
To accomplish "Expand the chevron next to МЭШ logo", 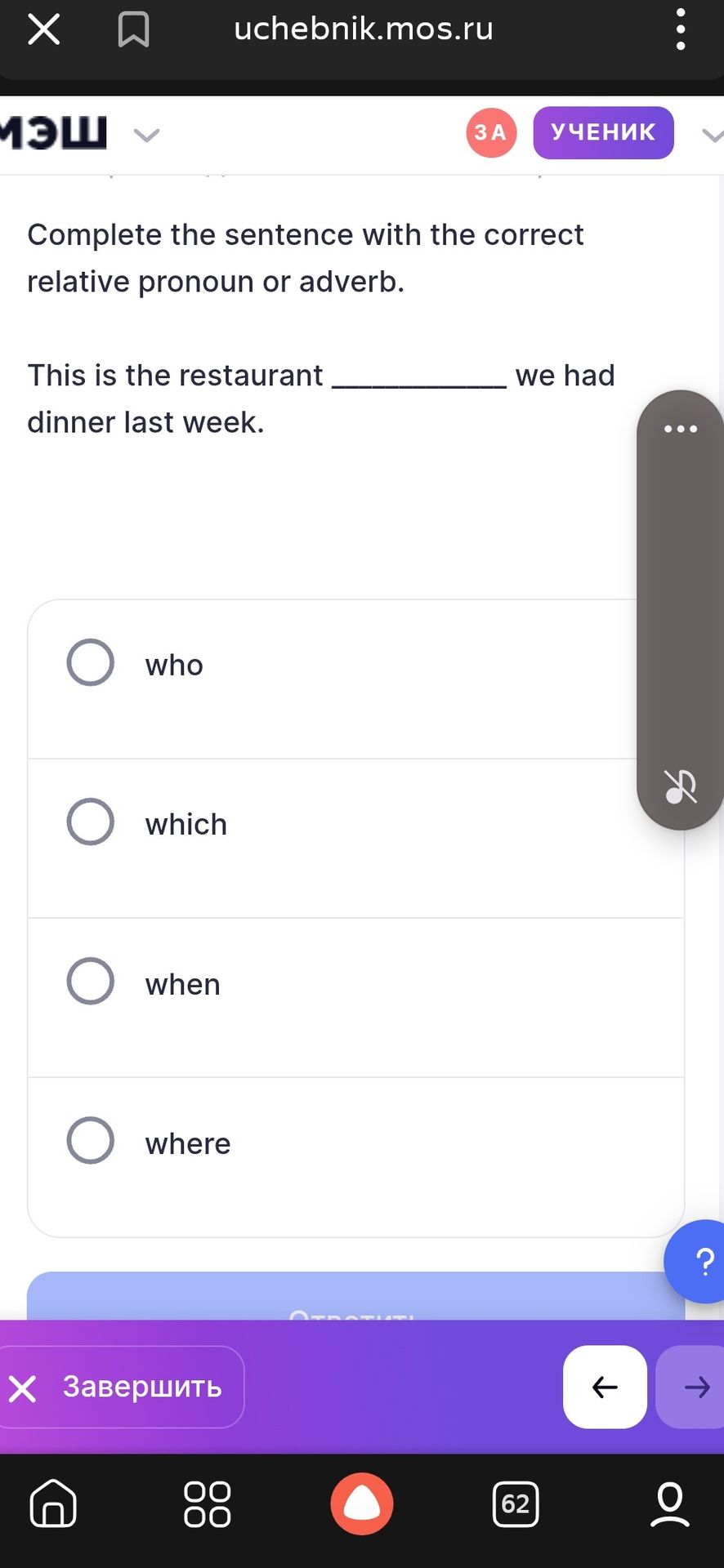I will (x=146, y=135).
